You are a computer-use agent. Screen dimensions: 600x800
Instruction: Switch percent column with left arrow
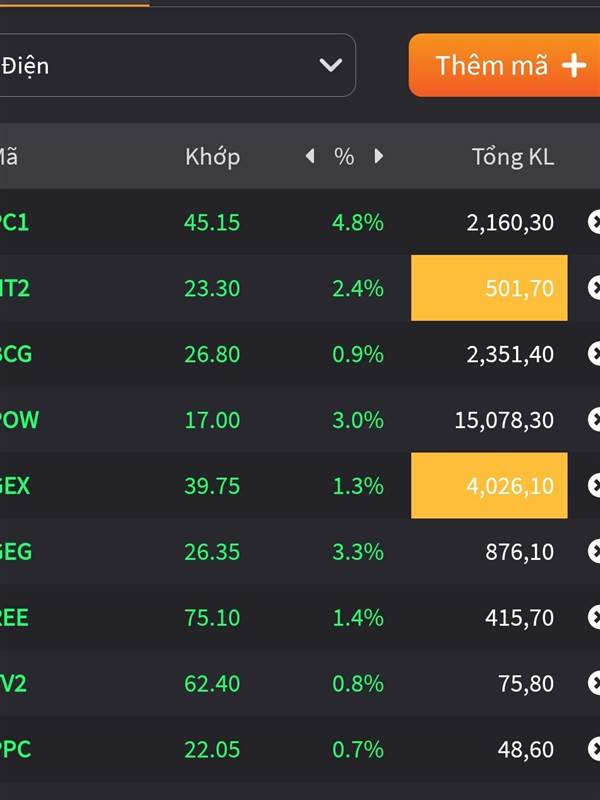point(310,156)
